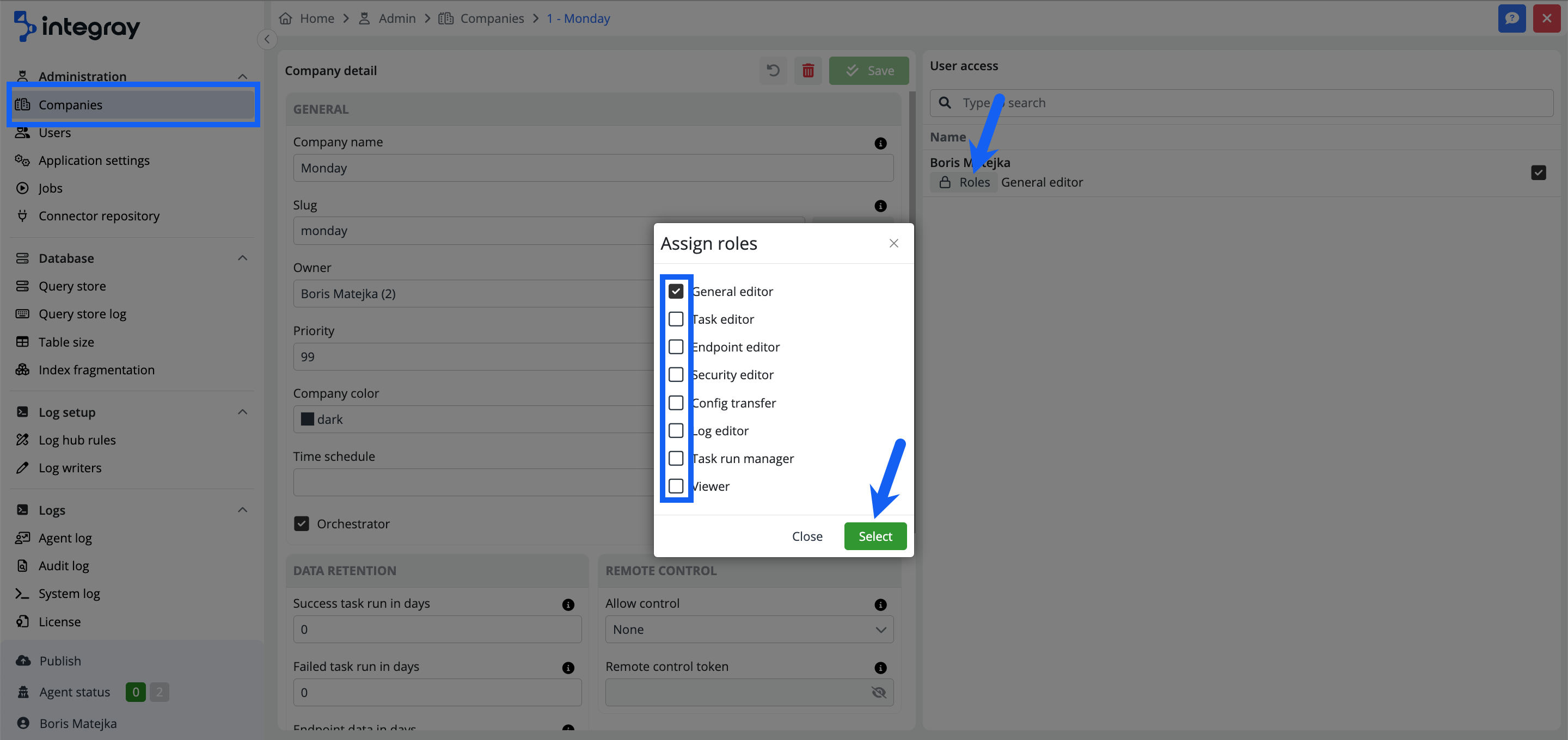
Task: Click the dark company color swatch
Action: point(308,420)
